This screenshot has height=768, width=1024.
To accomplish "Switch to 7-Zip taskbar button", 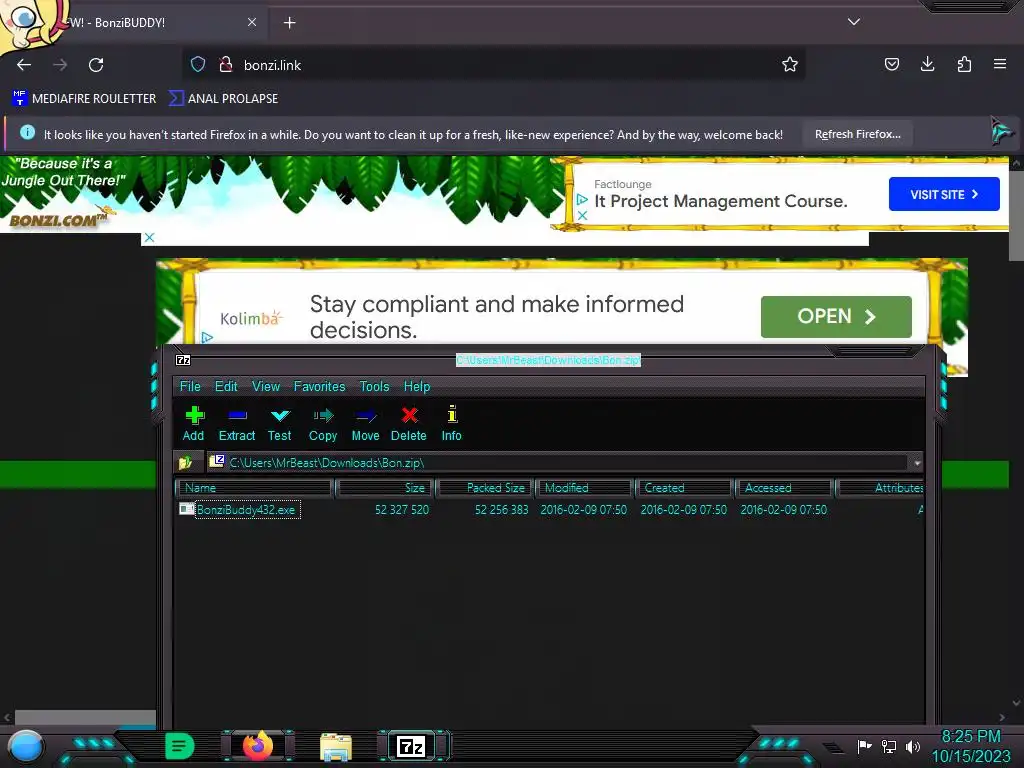I will click(x=411, y=746).
